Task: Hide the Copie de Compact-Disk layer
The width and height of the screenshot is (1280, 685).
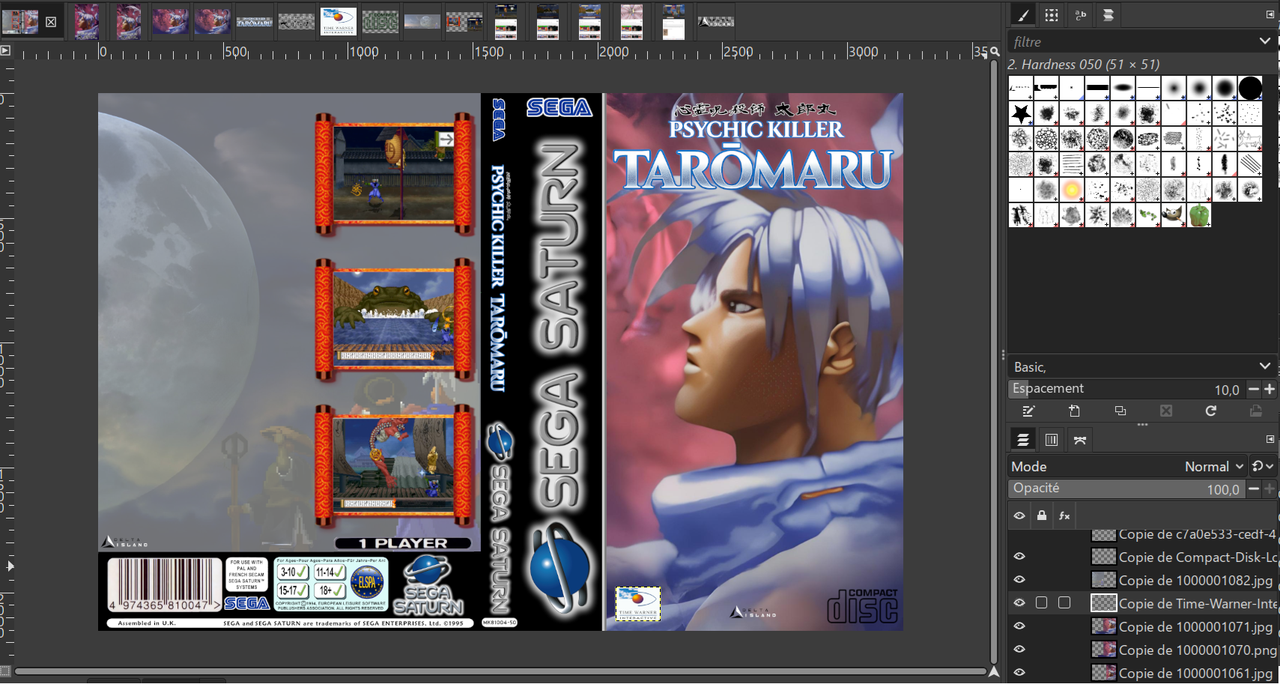Action: pos(1019,557)
